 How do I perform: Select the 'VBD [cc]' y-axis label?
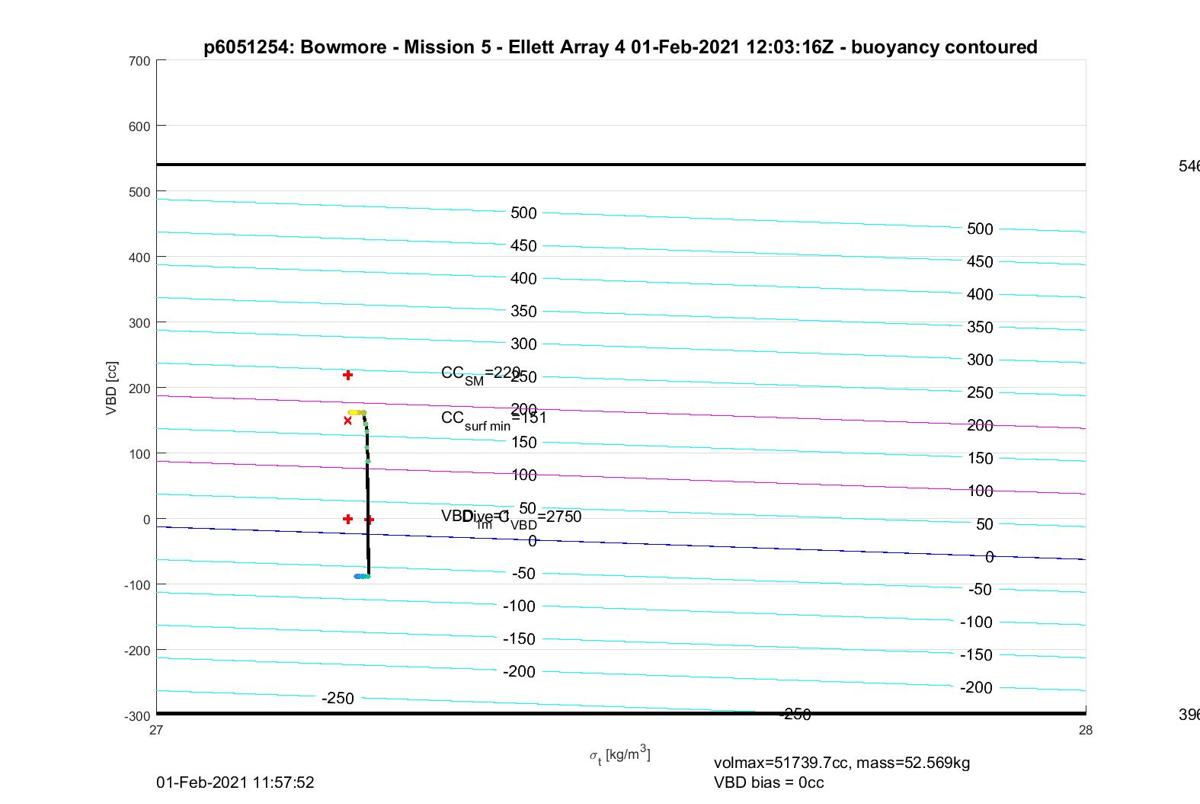coord(113,387)
